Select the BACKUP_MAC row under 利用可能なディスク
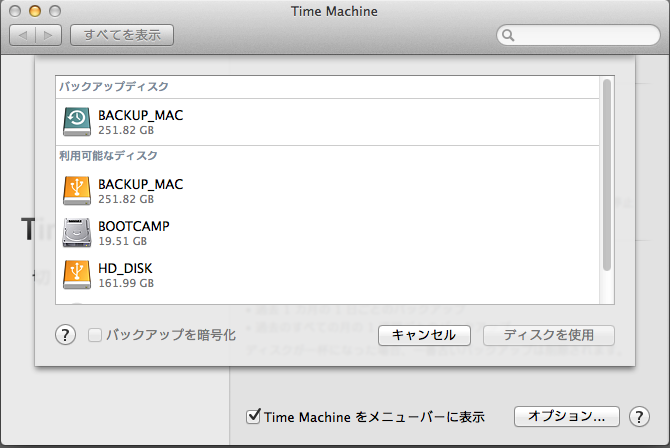Viewport: 670px width, 448px height. pos(327,191)
